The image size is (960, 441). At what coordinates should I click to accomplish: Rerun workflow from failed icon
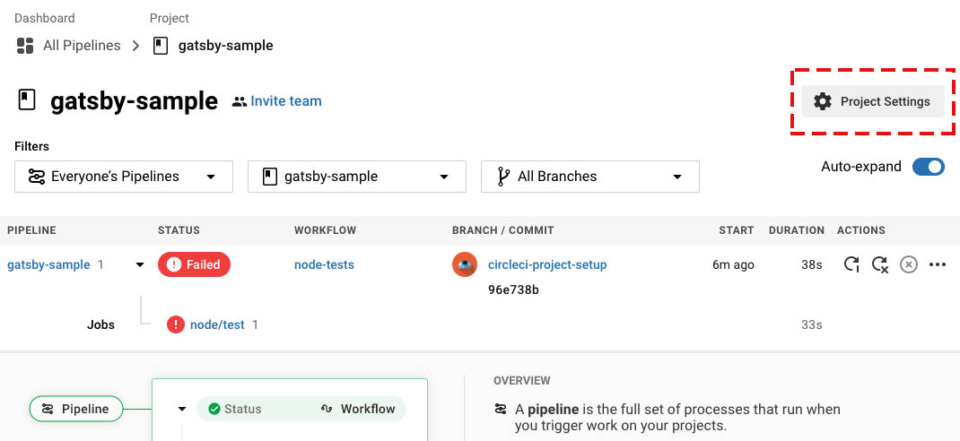pos(880,265)
